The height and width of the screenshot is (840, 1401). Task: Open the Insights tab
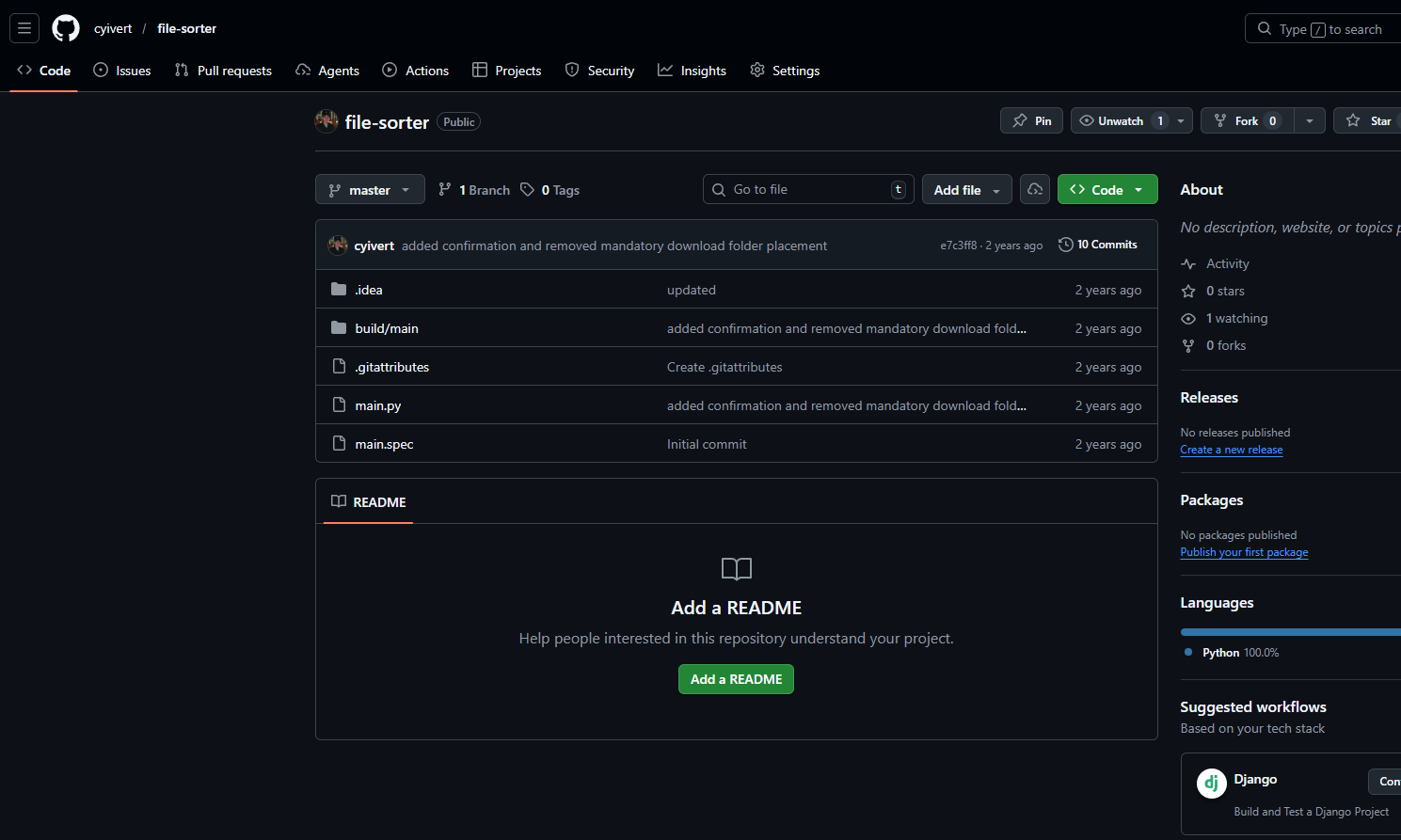coord(692,70)
